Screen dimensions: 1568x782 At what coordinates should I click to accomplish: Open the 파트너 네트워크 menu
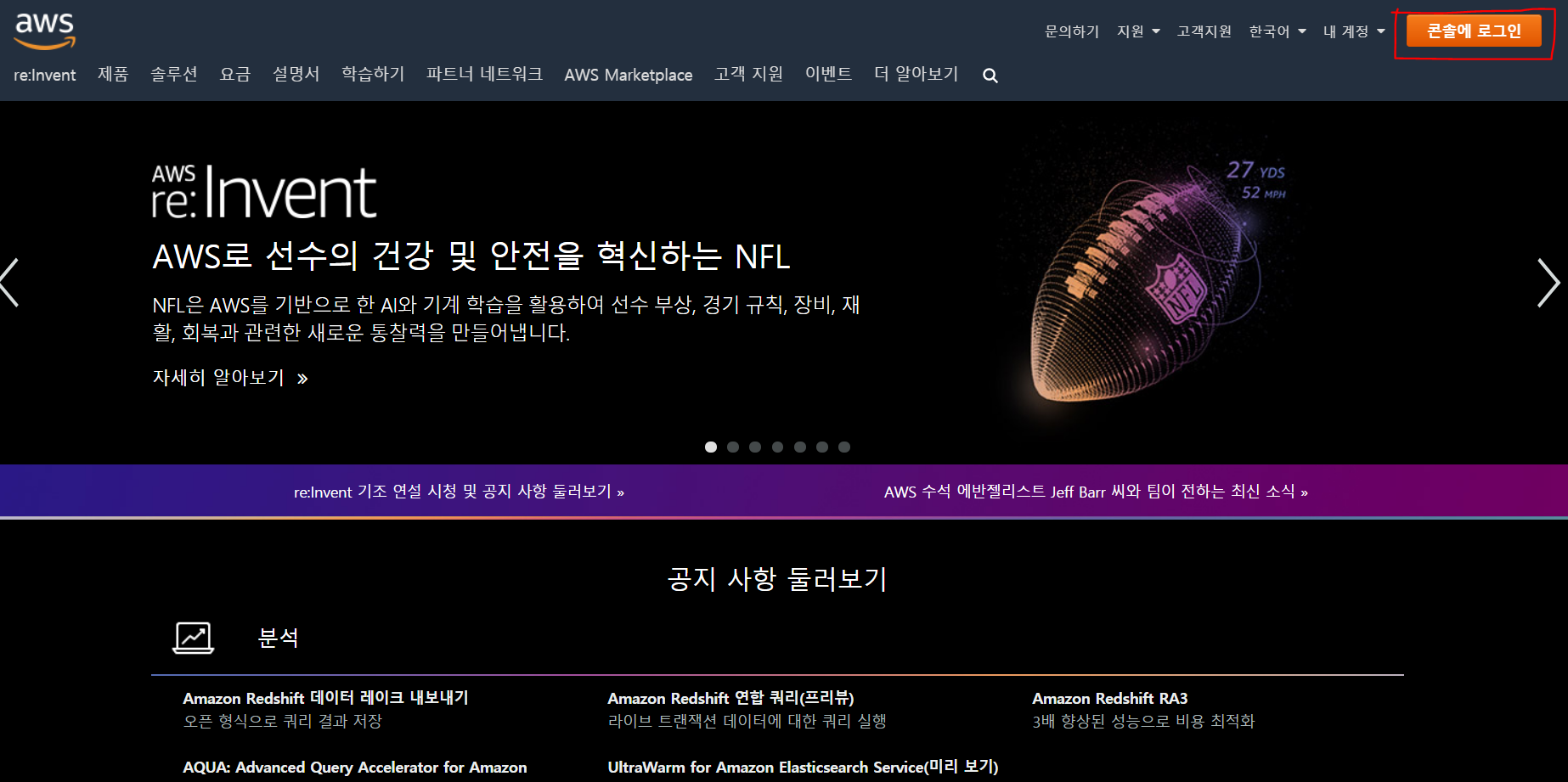coord(484,75)
